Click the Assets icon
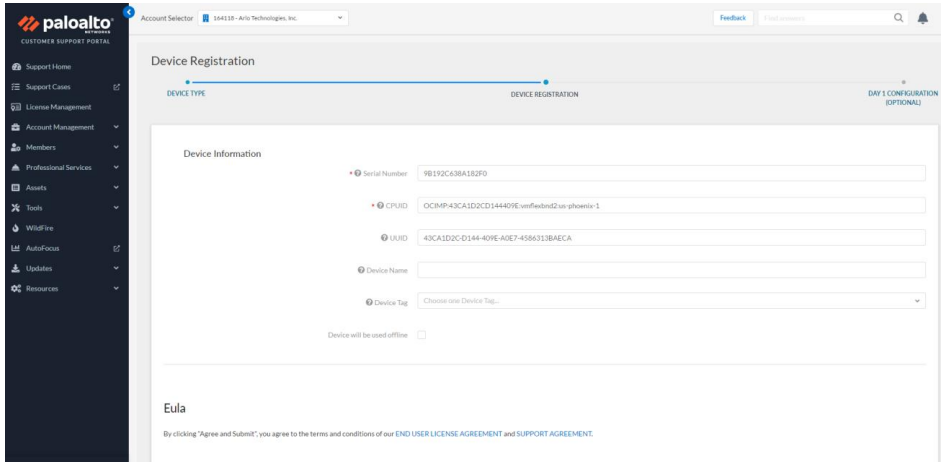The width and height of the screenshot is (947, 470). coord(16,188)
